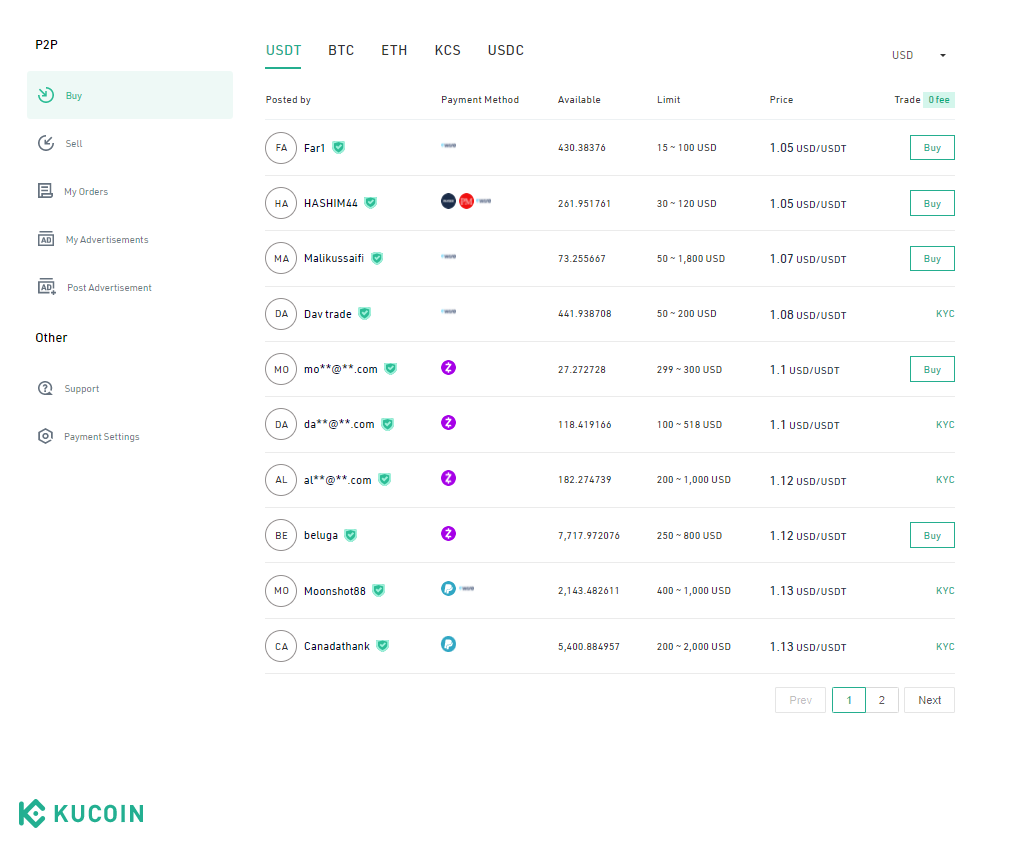Screen dimensions: 1030x841
Task: Click Malikussaifi's verified shield badge
Action: coord(377,258)
